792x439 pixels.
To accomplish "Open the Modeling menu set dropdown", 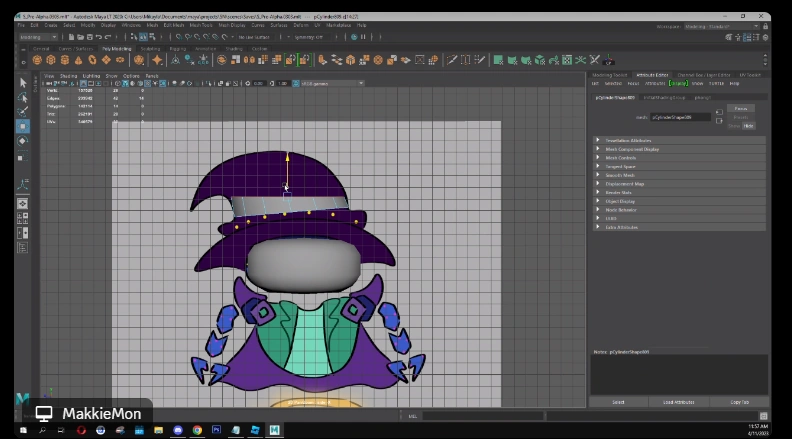I will click(x=38, y=37).
